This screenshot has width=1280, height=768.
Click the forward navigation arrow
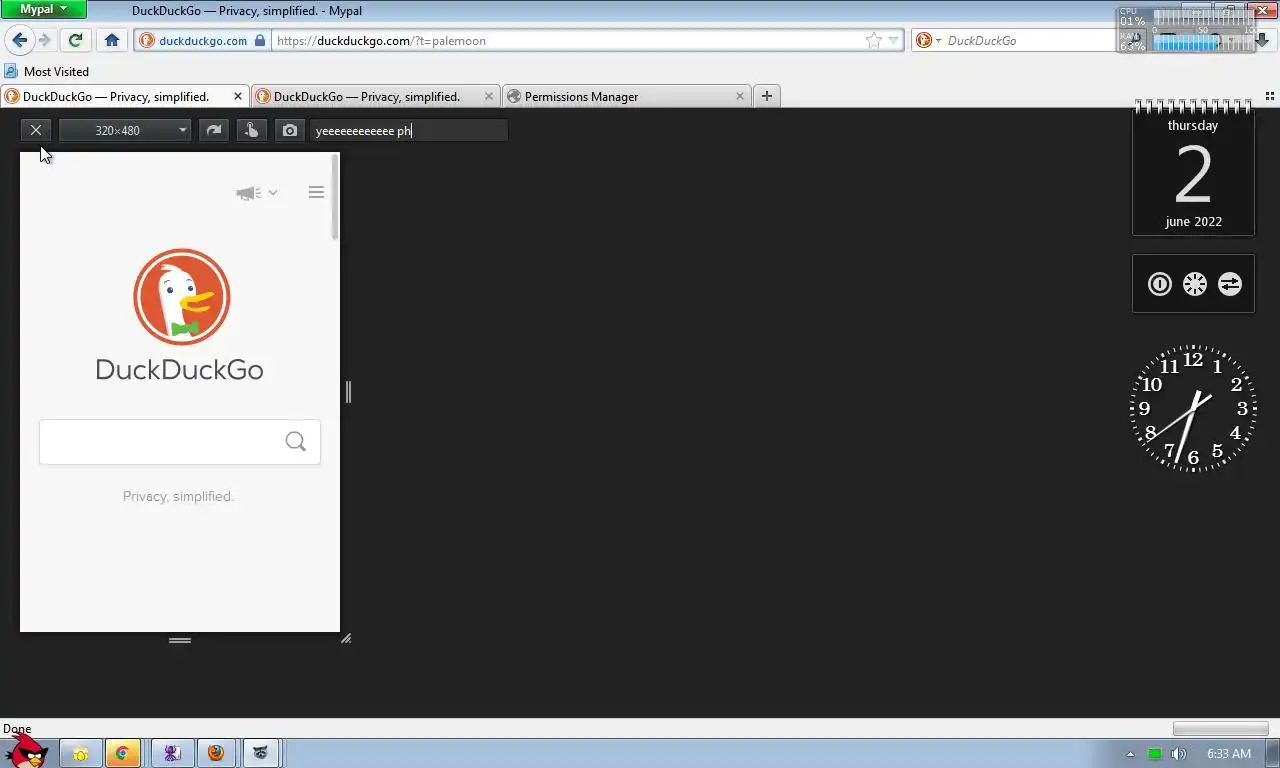click(45, 40)
